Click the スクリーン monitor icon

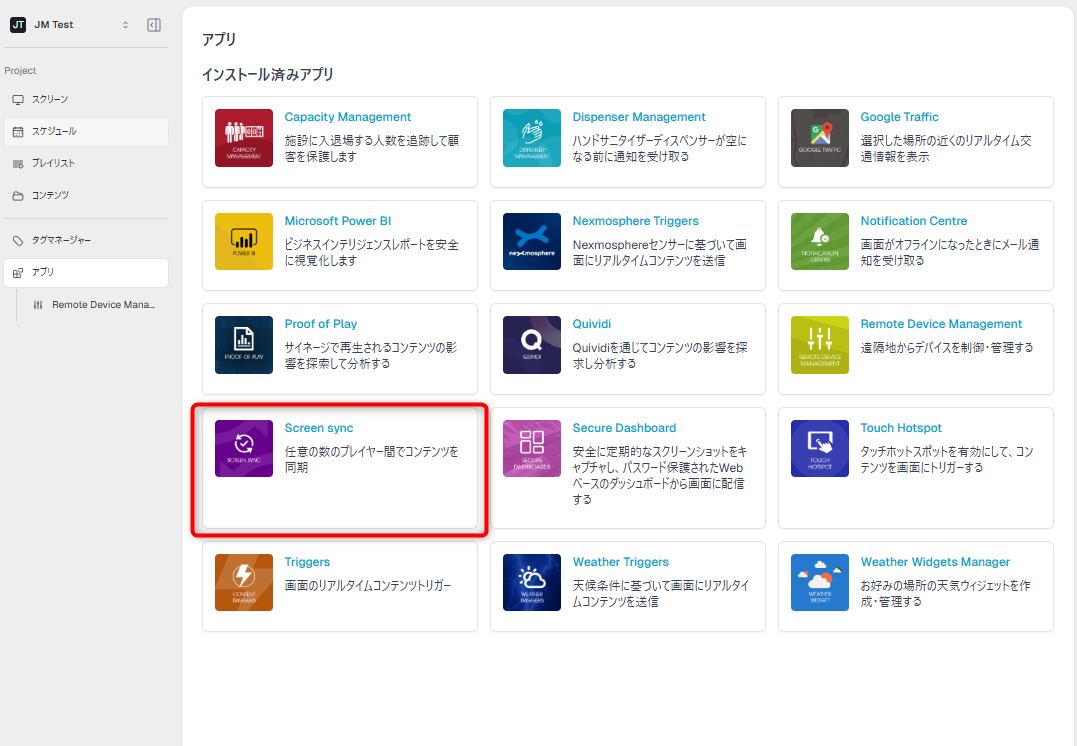18,100
